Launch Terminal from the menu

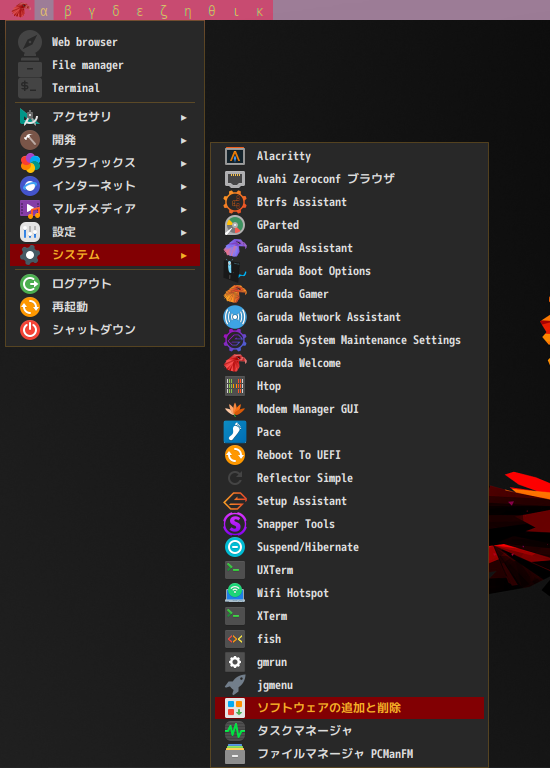pyautogui.click(x=105, y=88)
